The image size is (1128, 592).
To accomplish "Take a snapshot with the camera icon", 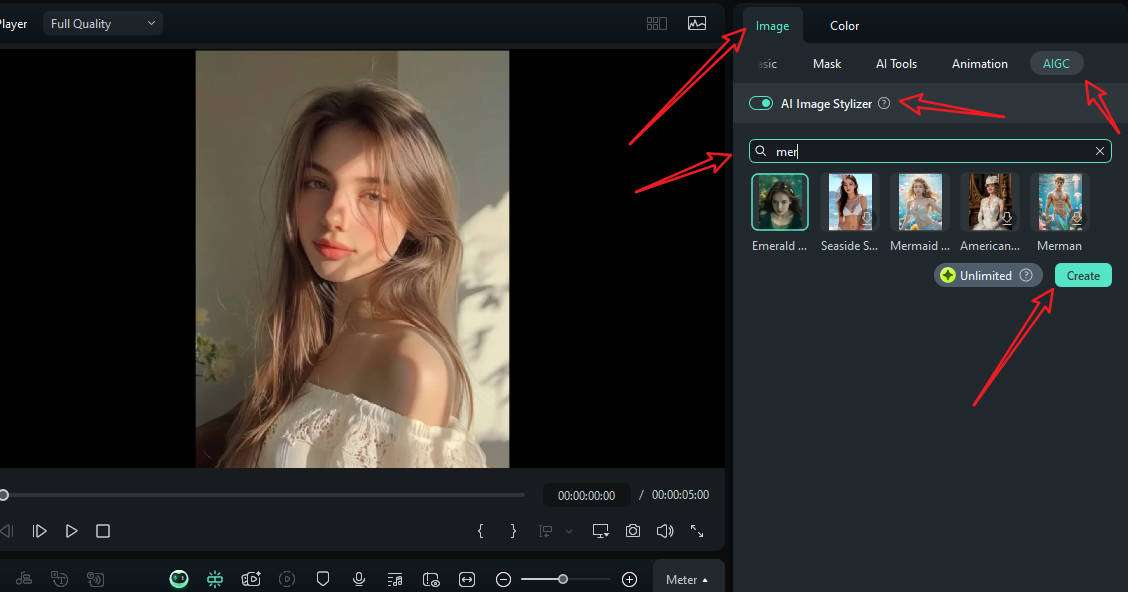I will [632, 531].
